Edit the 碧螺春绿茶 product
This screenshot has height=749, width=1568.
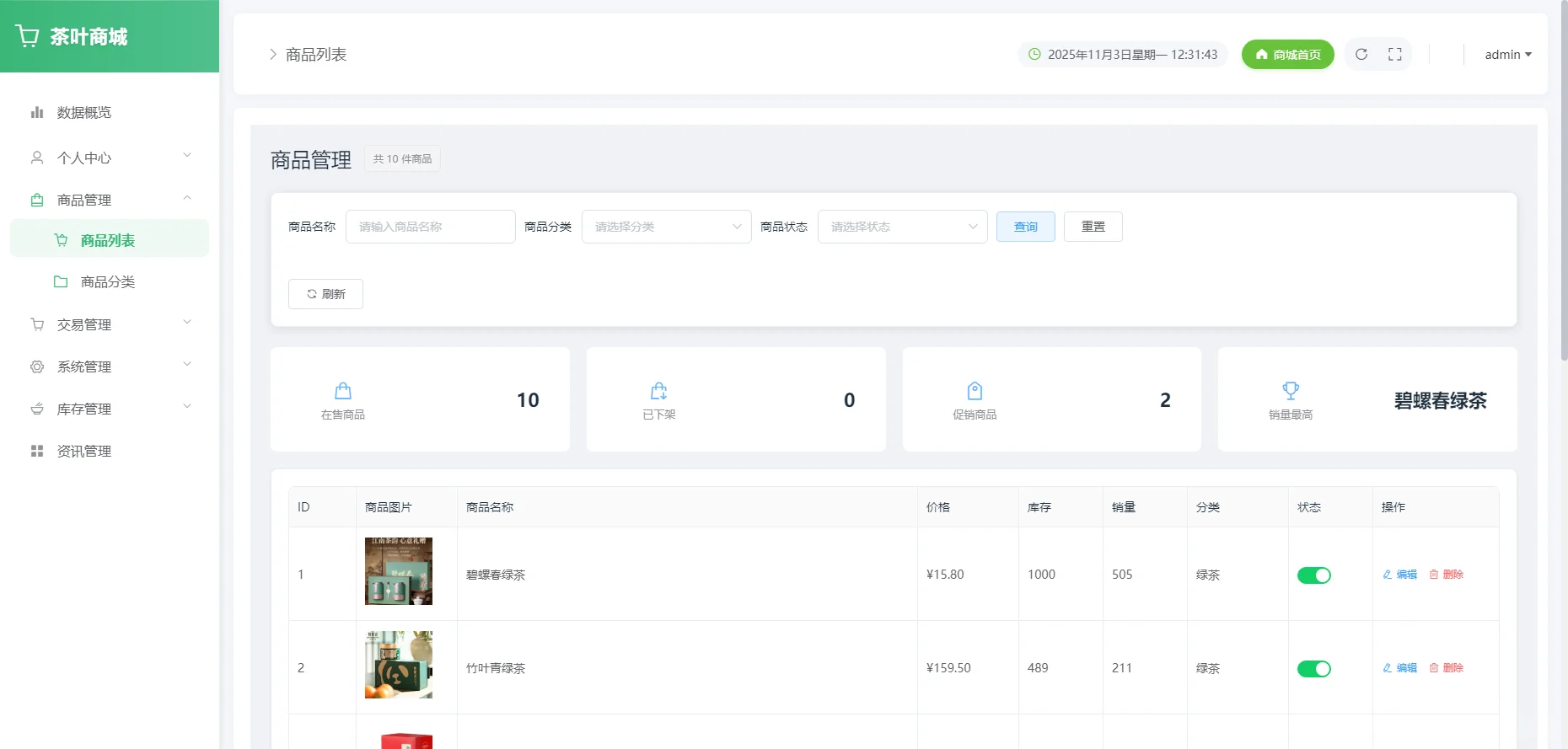(x=1399, y=575)
